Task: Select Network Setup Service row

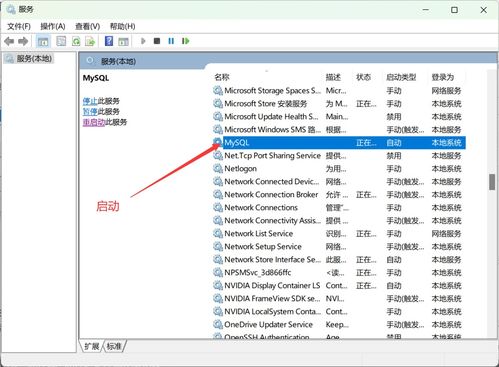Action: (339, 247)
